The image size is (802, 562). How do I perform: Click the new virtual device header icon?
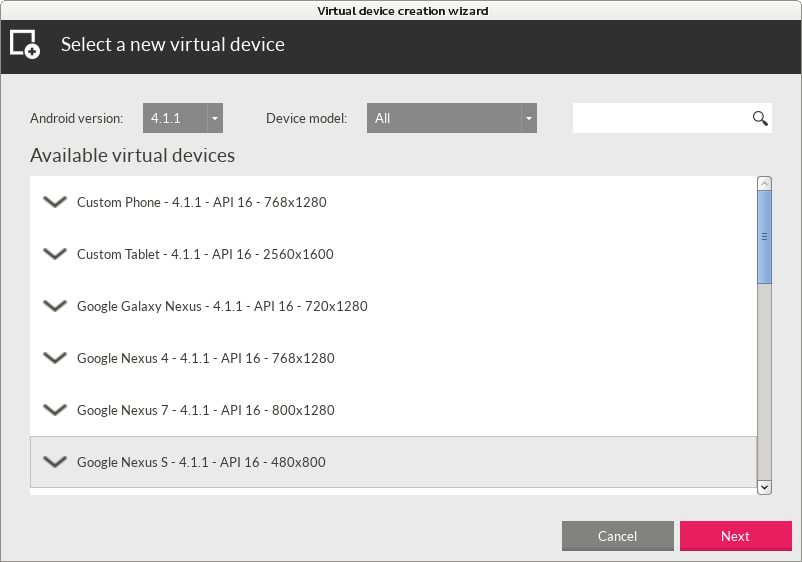[x=25, y=44]
